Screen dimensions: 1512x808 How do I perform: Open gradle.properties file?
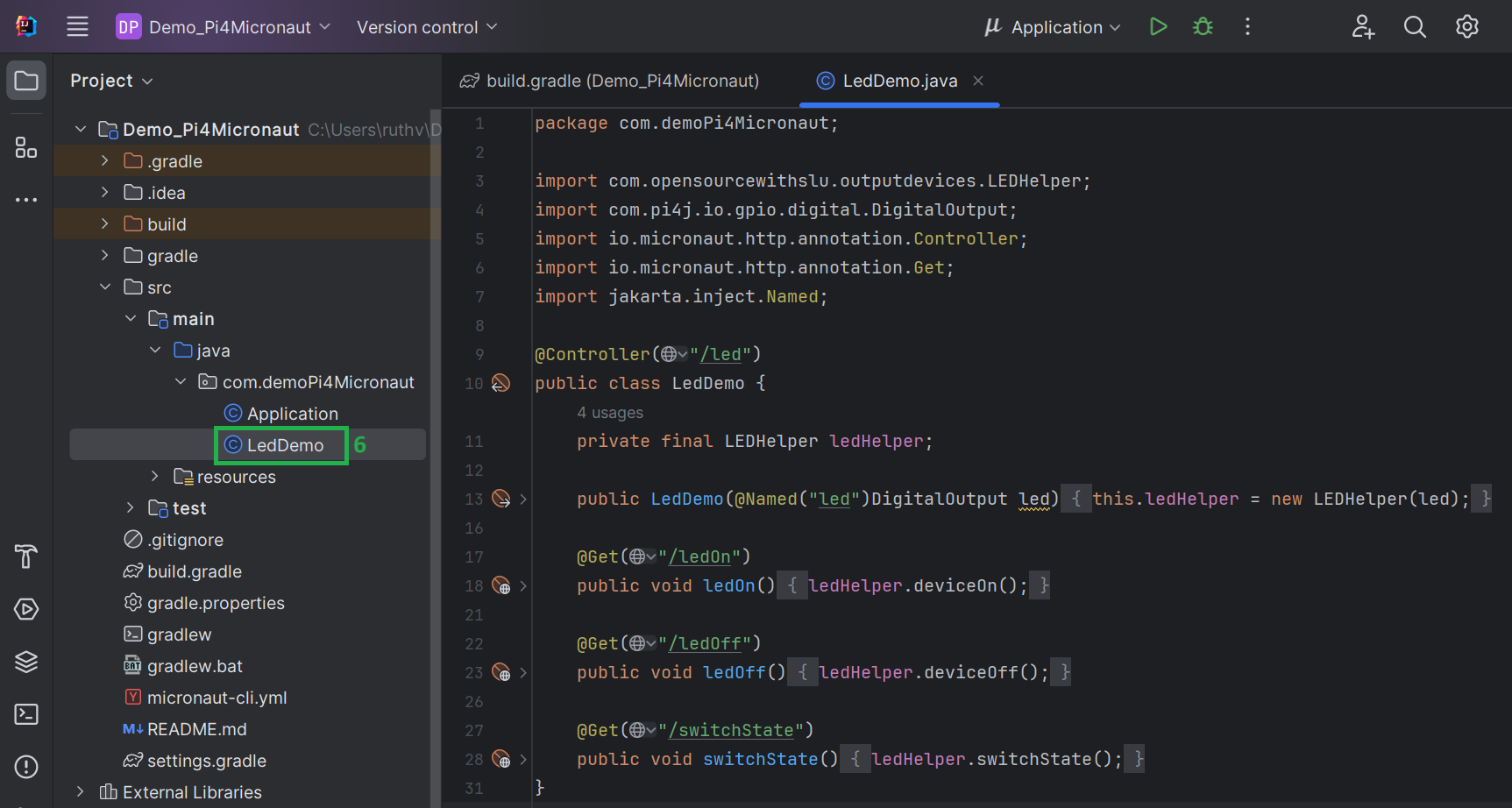coord(204,603)
